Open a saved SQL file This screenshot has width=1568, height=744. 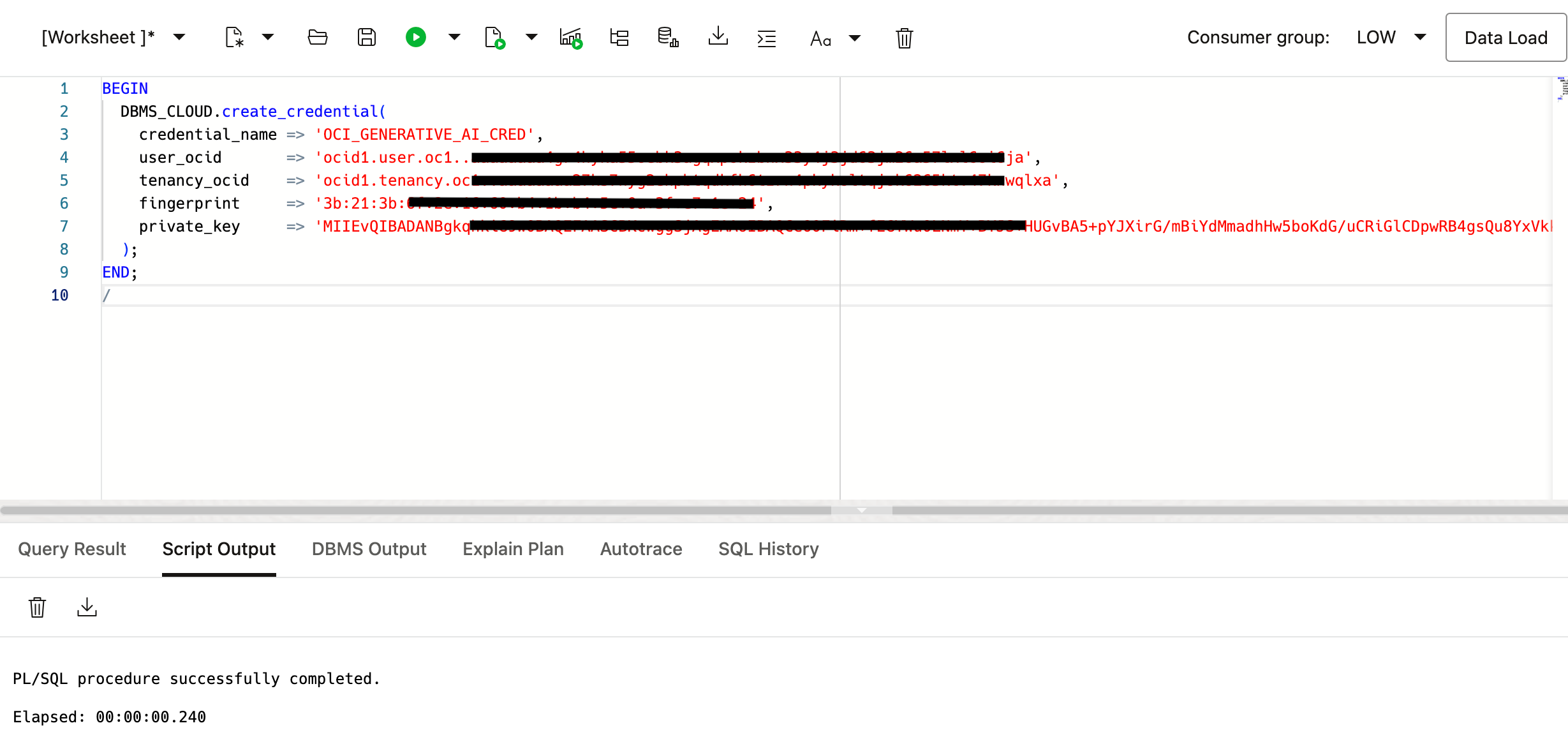click(317, 37)
